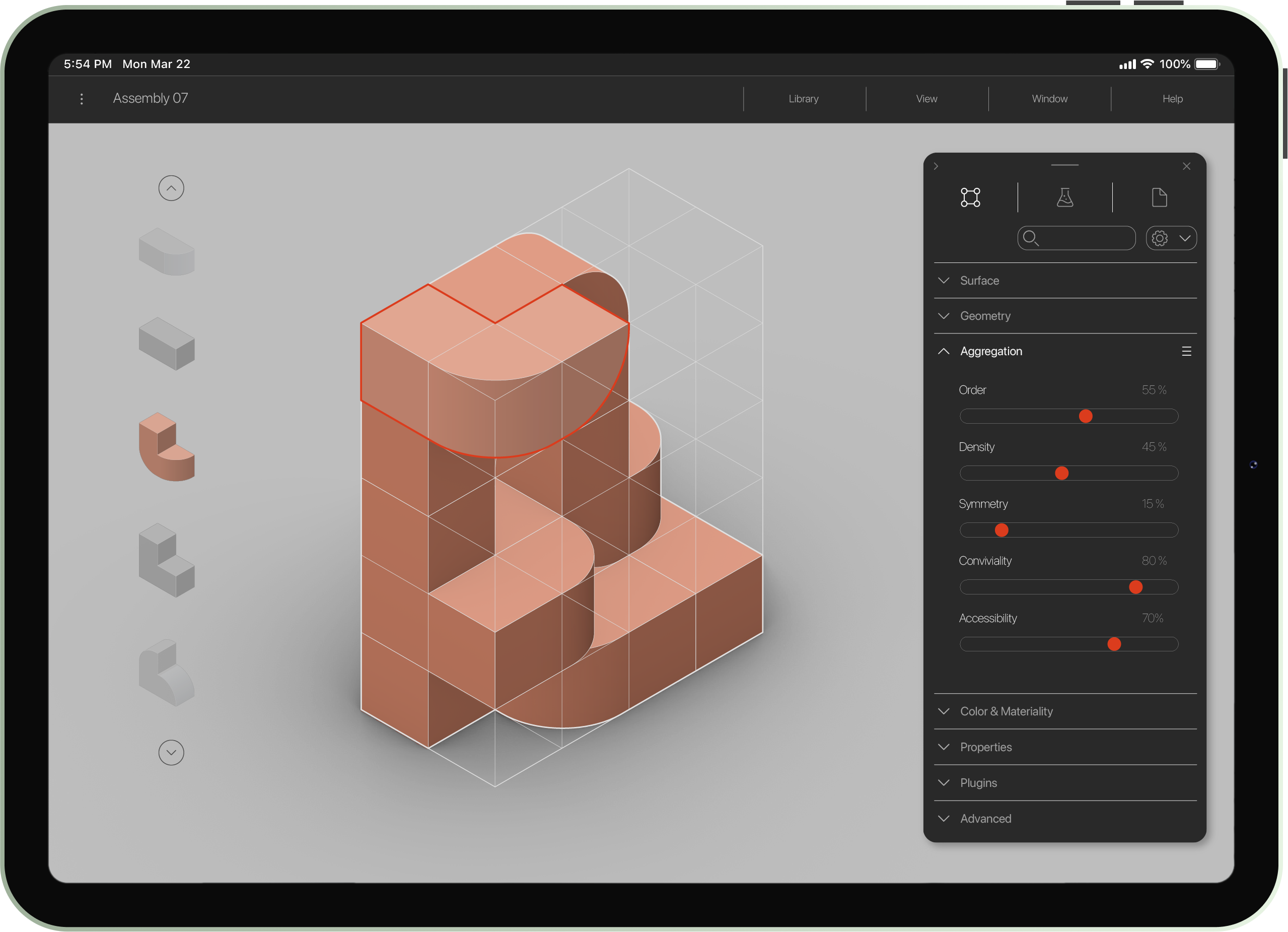Screen dimensions: 1288x932
Task: Open the Aggregation section hamburger menu
Action: click(x=1186, y=351)
